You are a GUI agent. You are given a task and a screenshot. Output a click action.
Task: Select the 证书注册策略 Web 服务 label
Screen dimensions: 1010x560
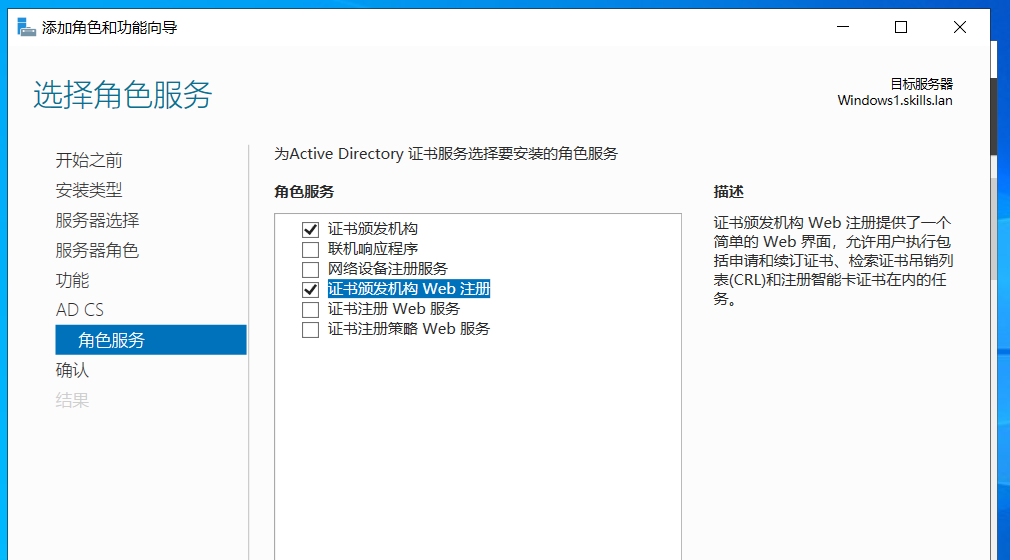coord(409,329)
